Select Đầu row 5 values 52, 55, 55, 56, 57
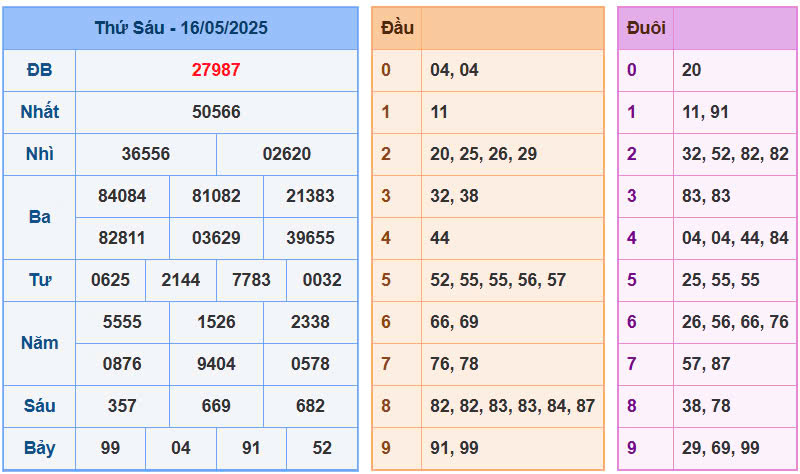Image resolution: width=800 pixels, height=474 pixels. [498, 280]
